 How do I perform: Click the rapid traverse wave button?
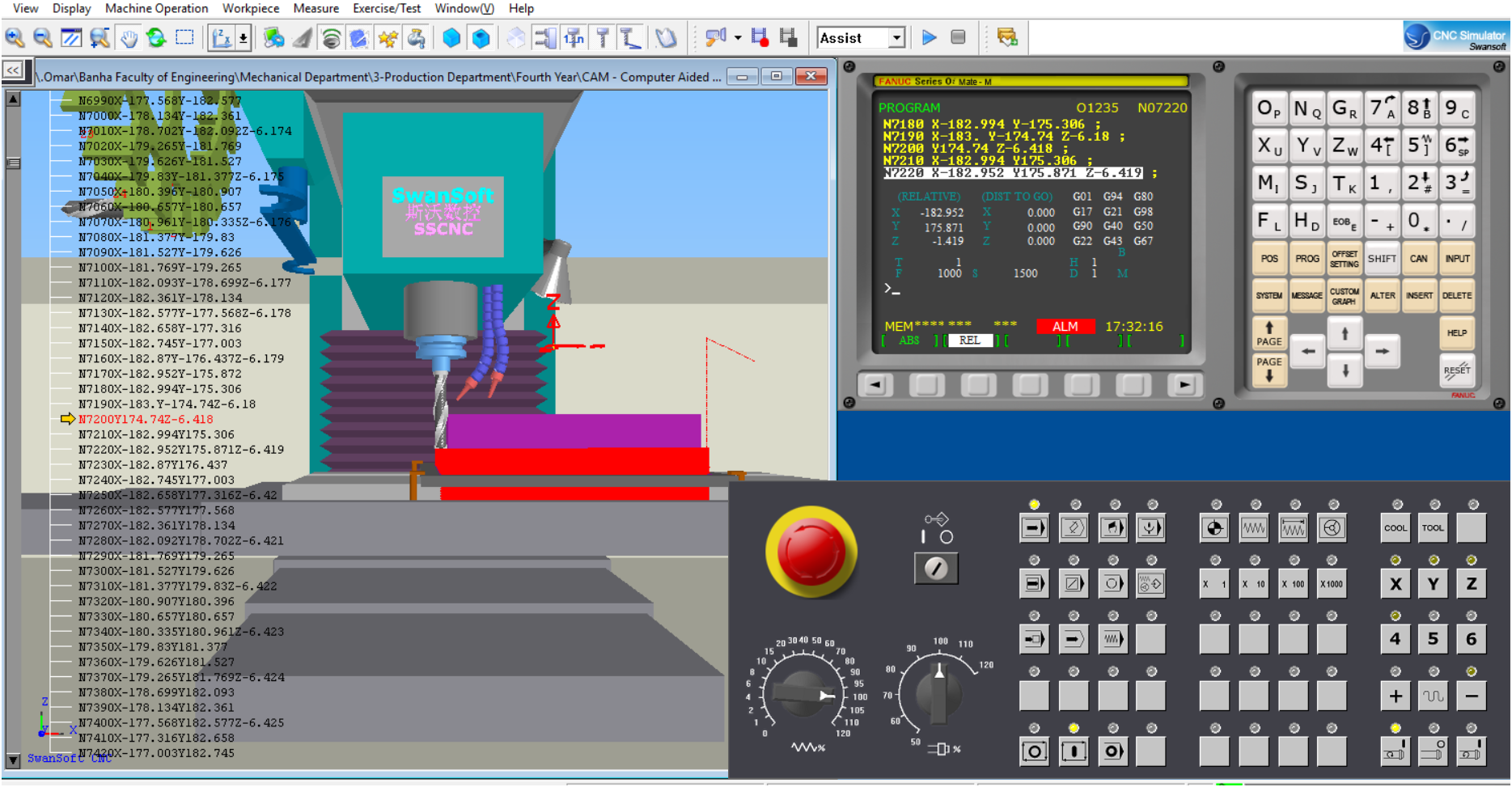pyautogui.click(x=1433, y=696)
